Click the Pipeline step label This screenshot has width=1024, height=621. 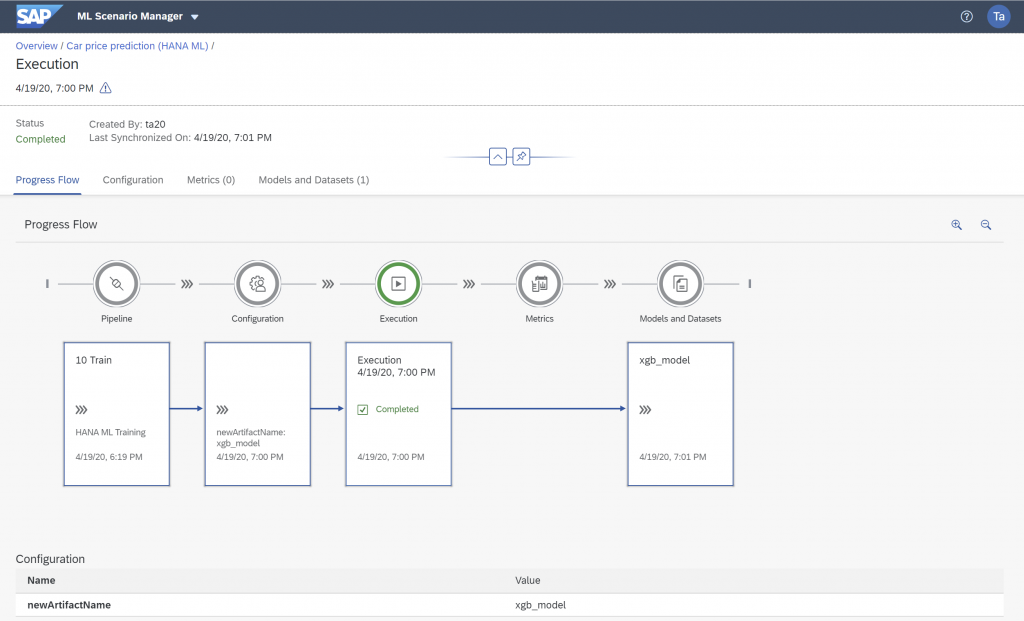coord(116,319)
